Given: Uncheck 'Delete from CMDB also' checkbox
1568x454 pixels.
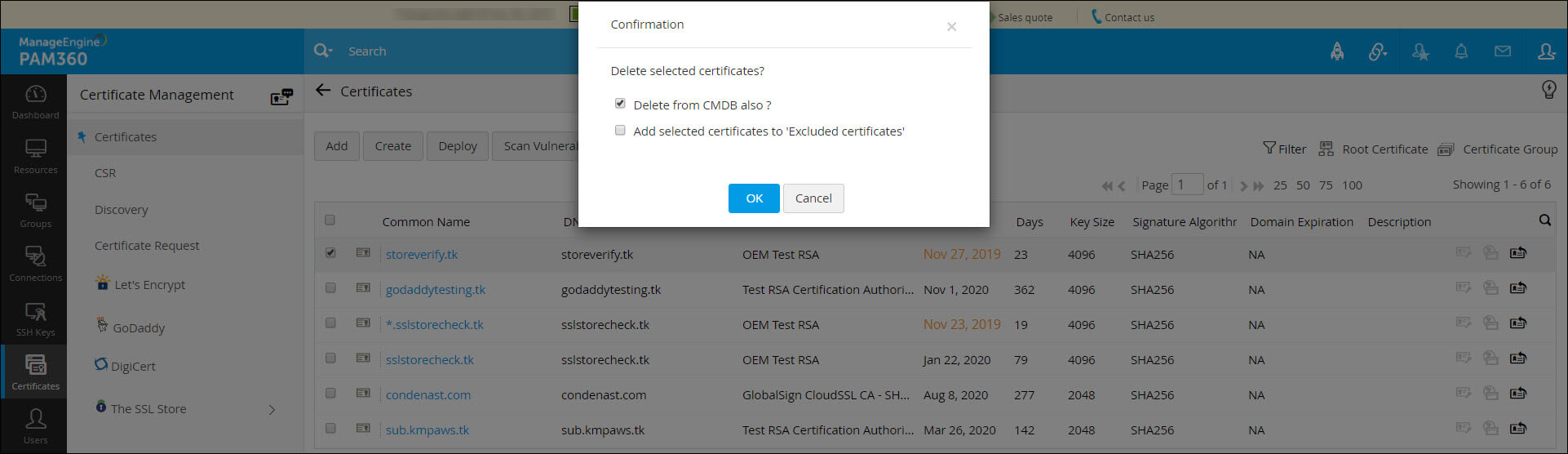Looking at the screenshot, I should point(620,104).
